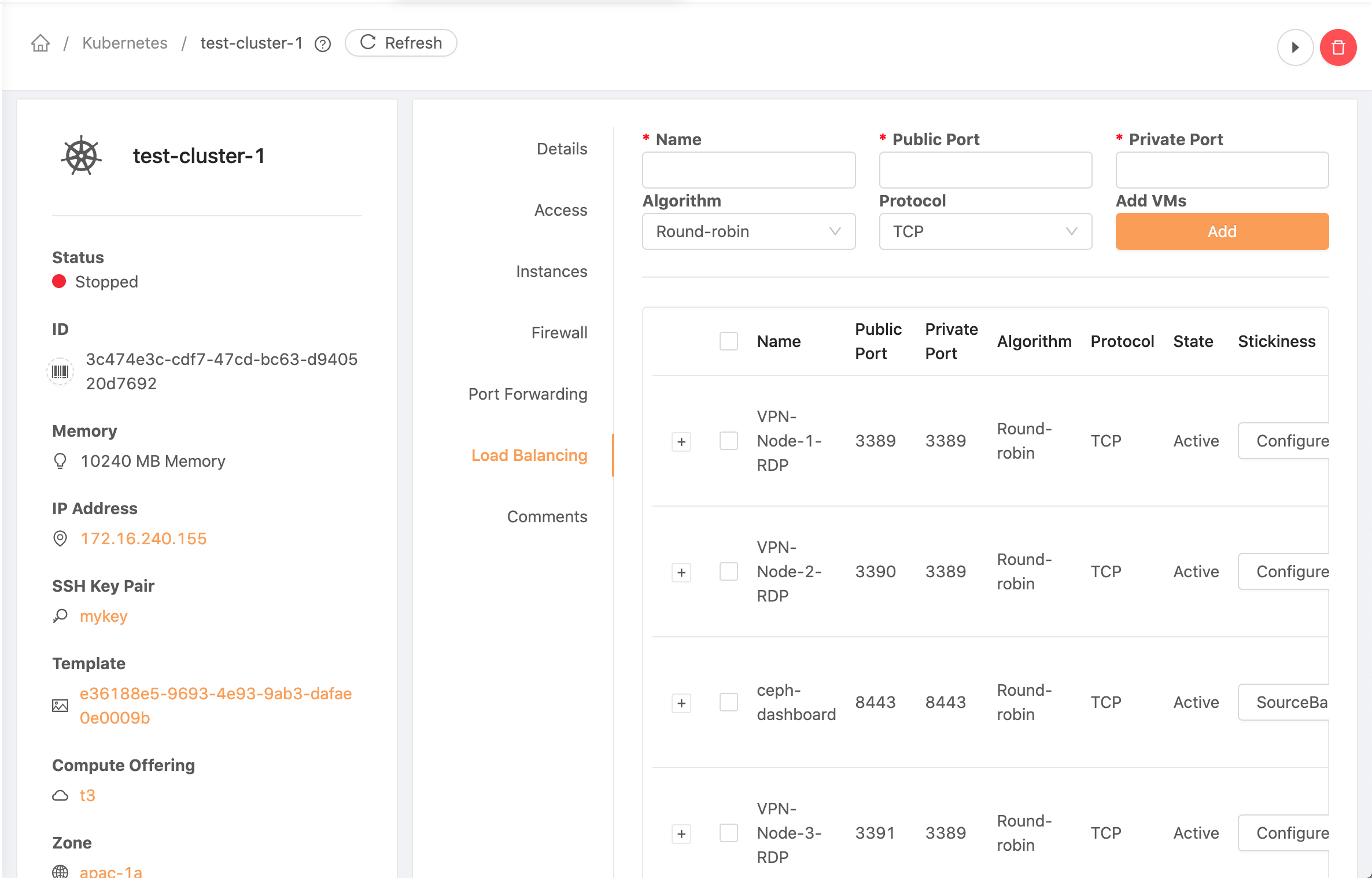The width and height of the screenshot is (1372, 878).
Task: Click the barcode icon next to ID
Action: click(60, 371)
